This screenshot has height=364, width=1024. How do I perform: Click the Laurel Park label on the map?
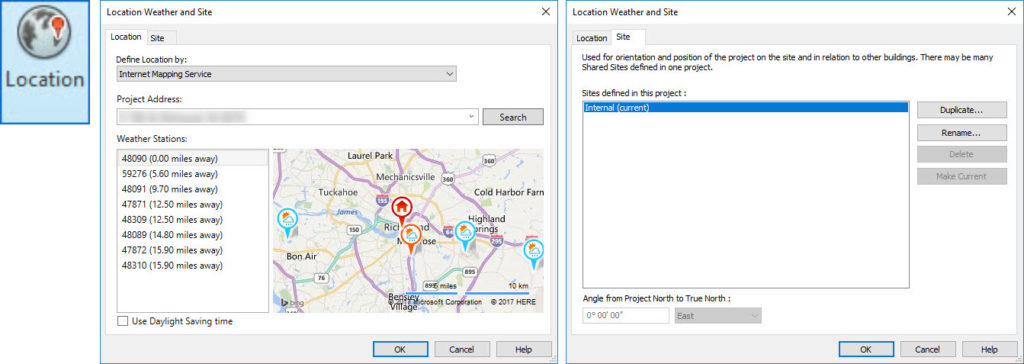coord(370,156)
